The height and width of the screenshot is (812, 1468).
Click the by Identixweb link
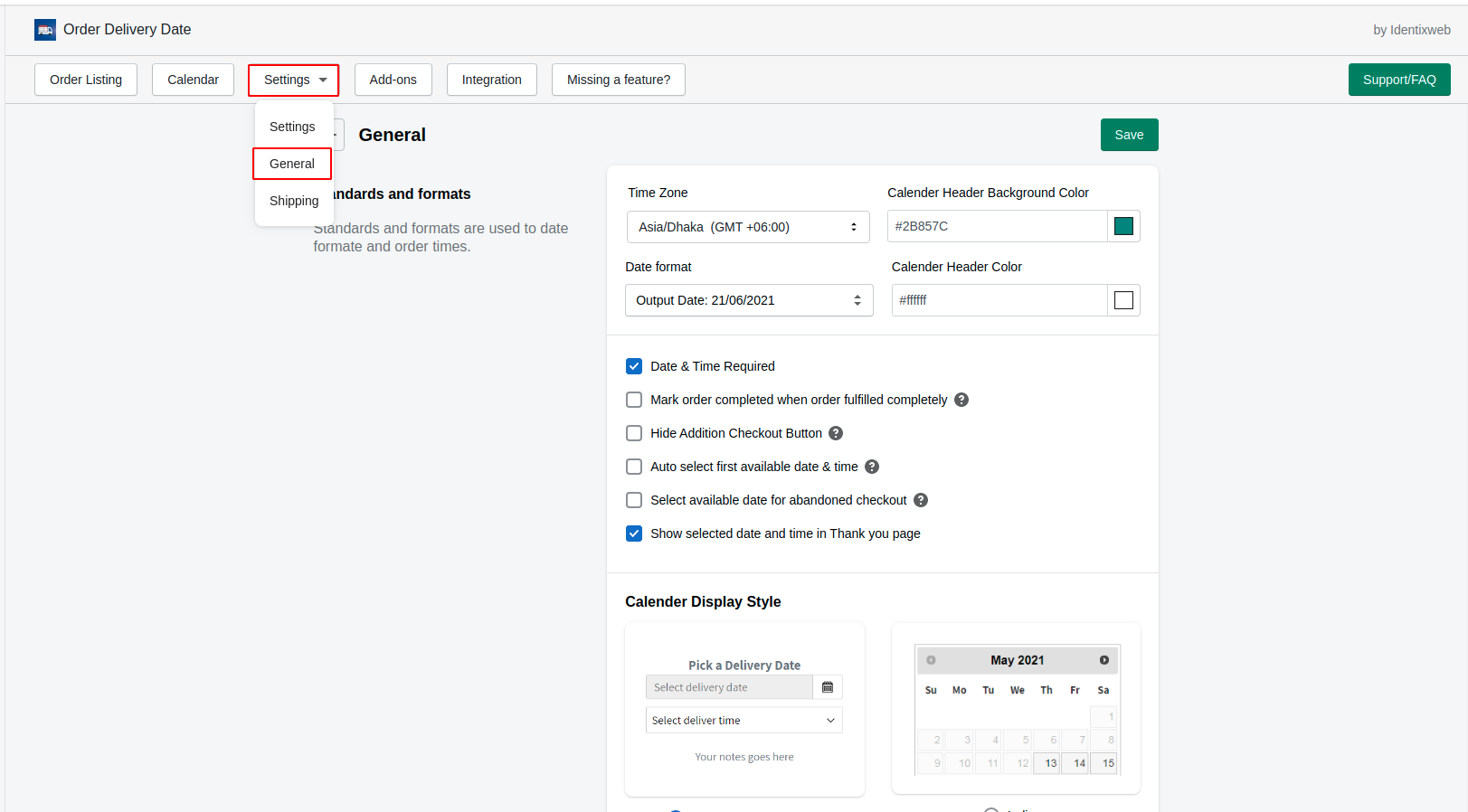click(1412, 30)
